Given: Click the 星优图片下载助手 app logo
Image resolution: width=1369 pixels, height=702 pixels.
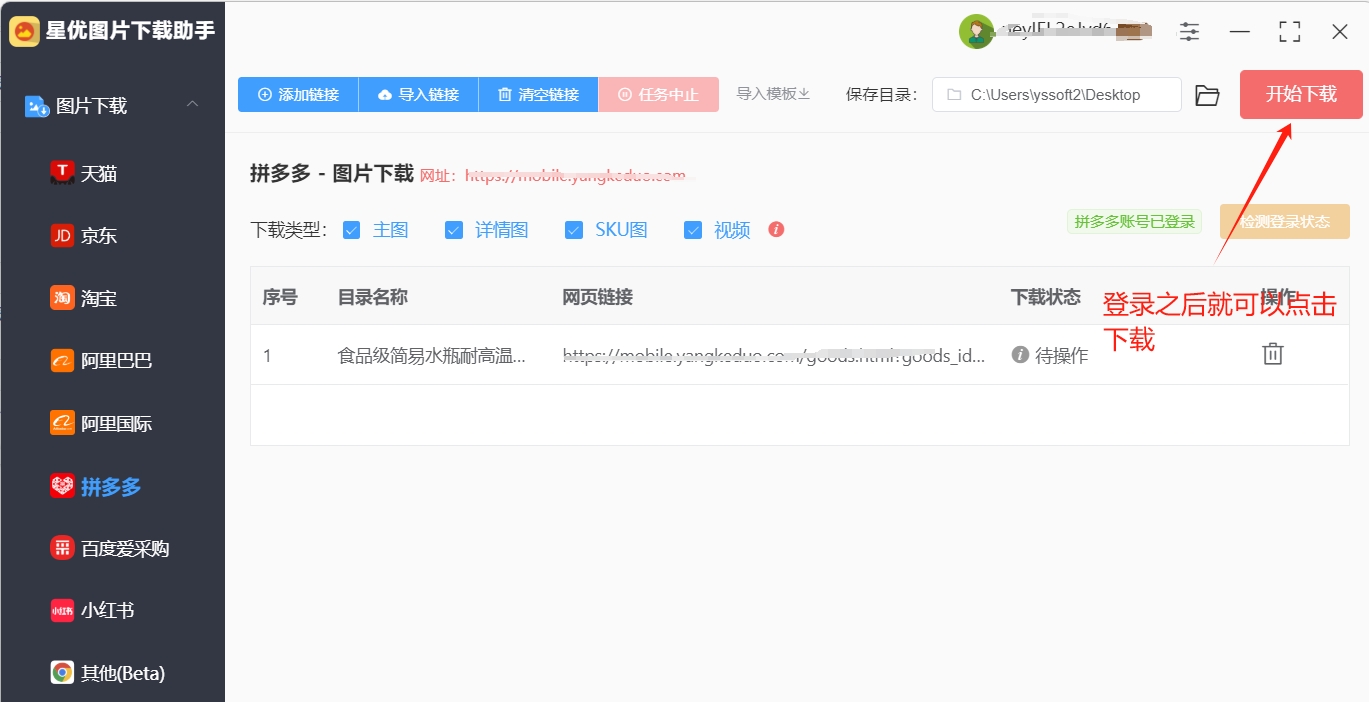Looking at the screenshot, I should [24, 30].
